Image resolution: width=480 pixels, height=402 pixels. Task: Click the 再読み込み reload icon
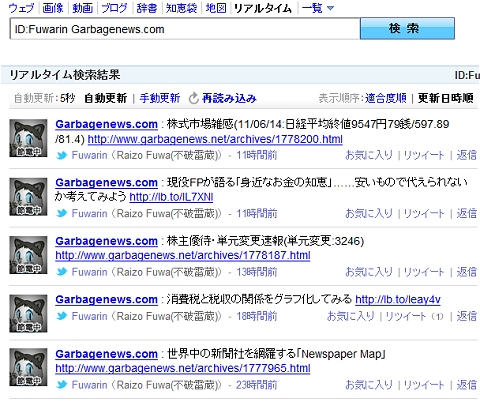click(193, 98)
